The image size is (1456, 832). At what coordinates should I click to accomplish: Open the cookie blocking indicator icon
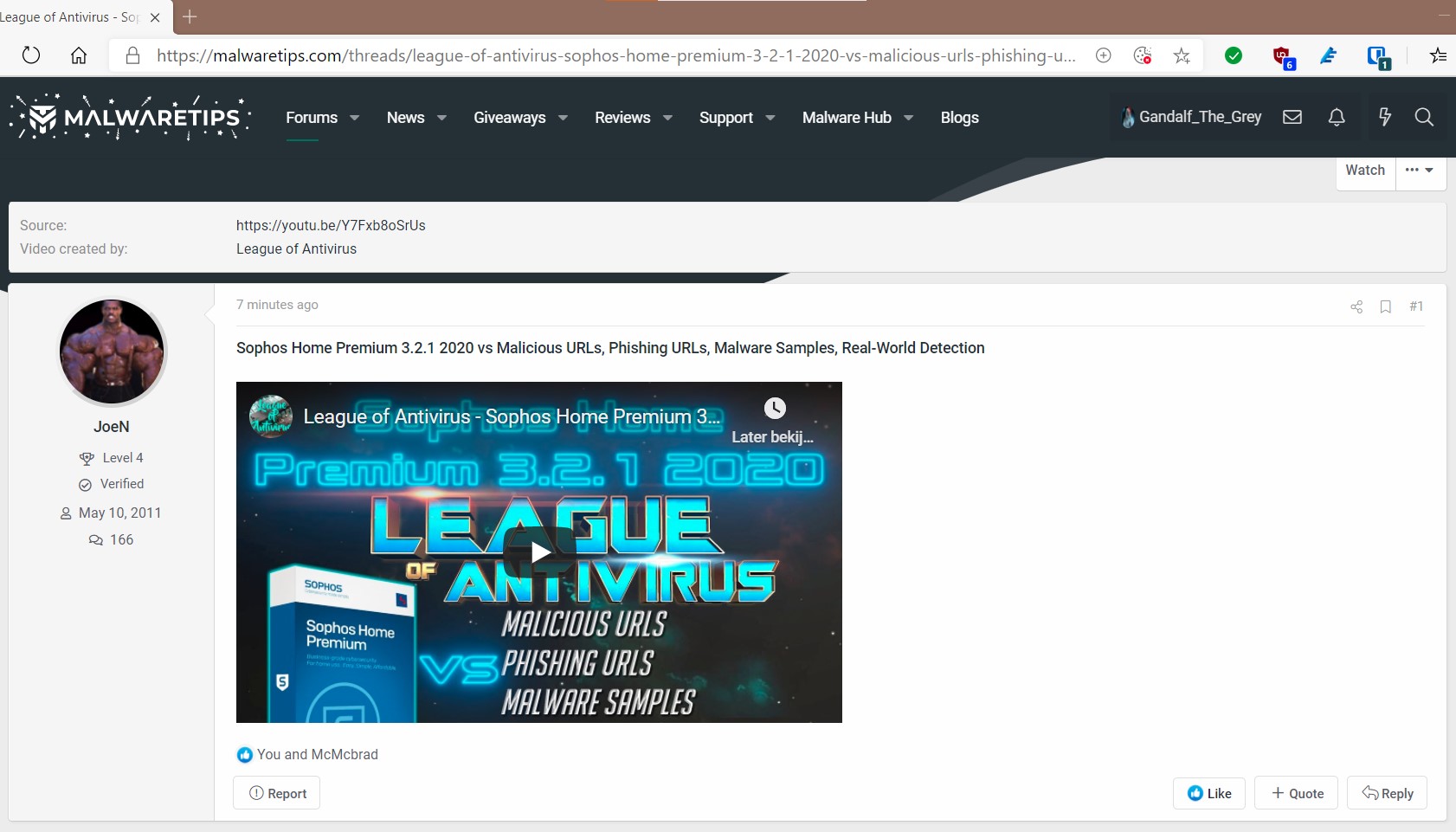point(1143,55)
